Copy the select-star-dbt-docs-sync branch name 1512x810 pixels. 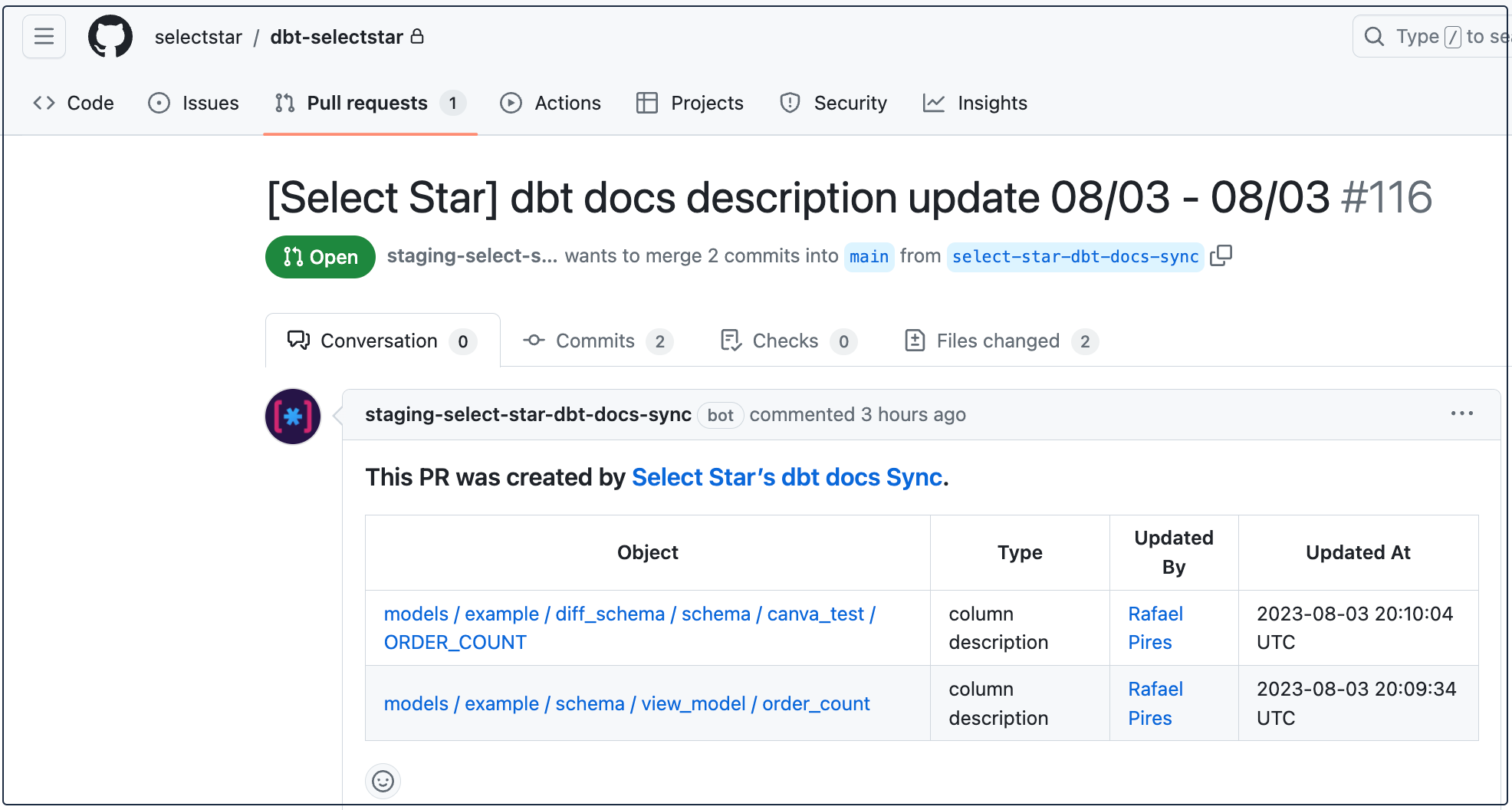(x=1221, y=255)
